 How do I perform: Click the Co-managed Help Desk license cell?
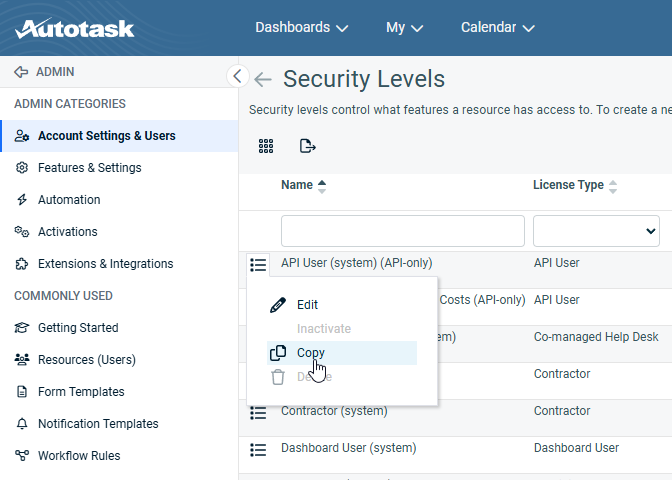596,337
